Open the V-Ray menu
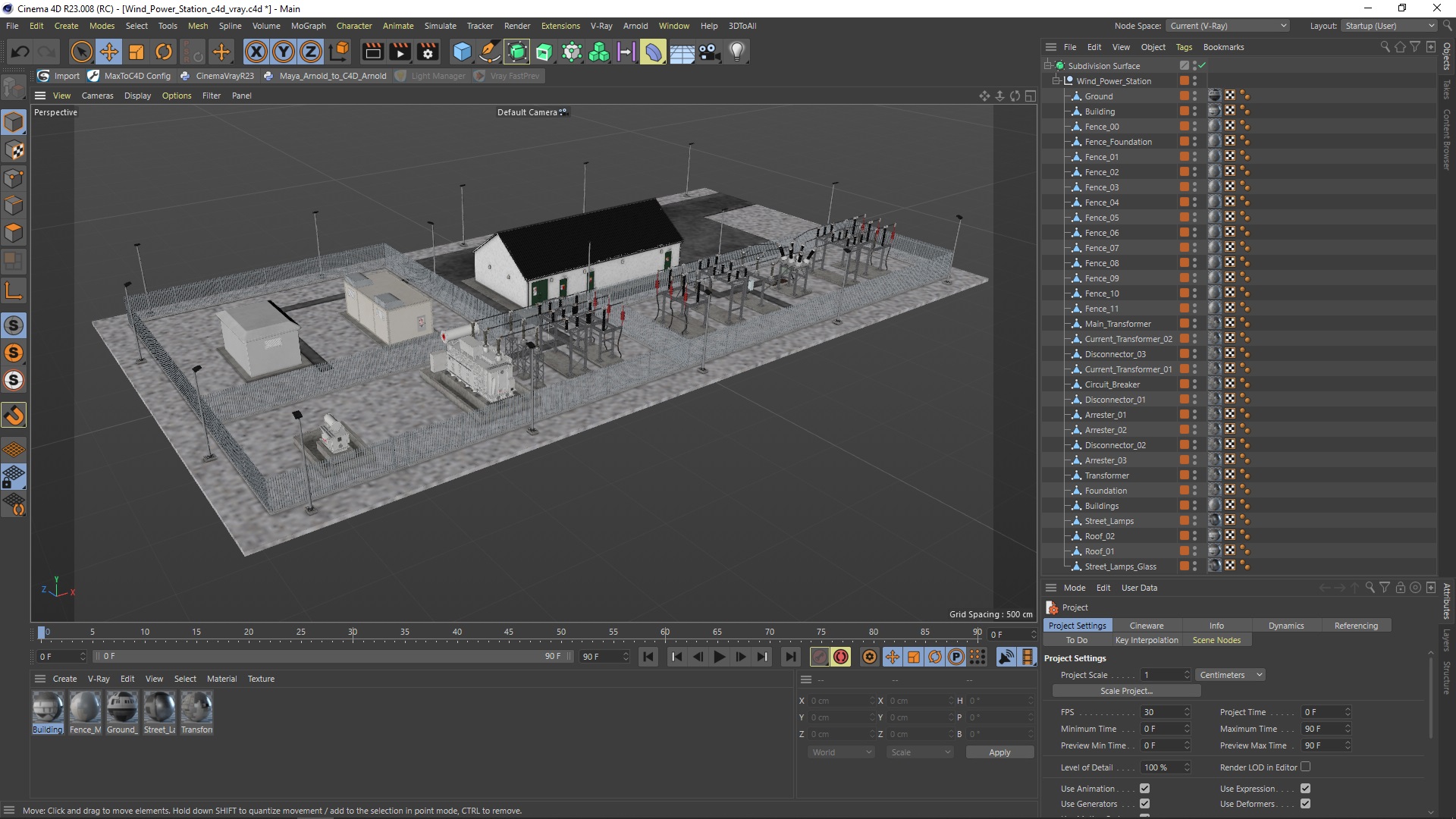The image size is (1456, 819). 601,26
